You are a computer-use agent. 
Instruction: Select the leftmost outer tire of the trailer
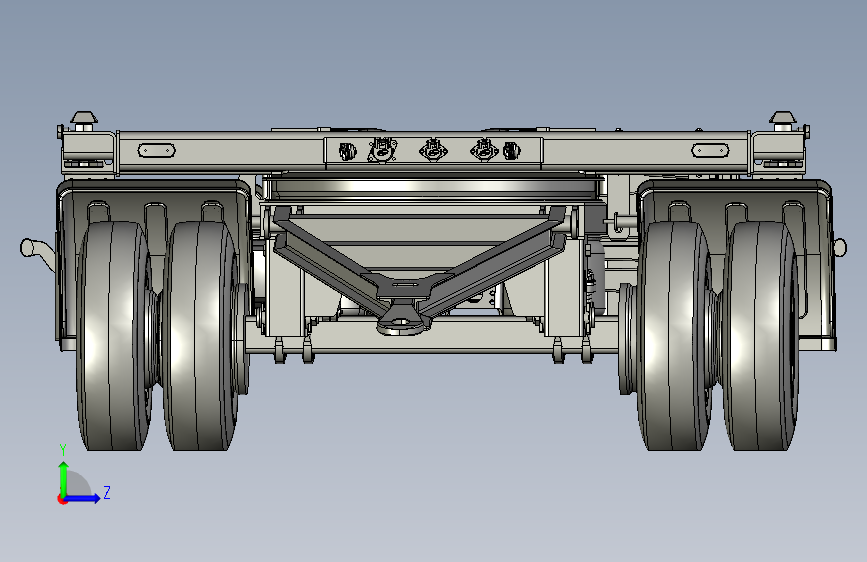(x=114, y=336)
